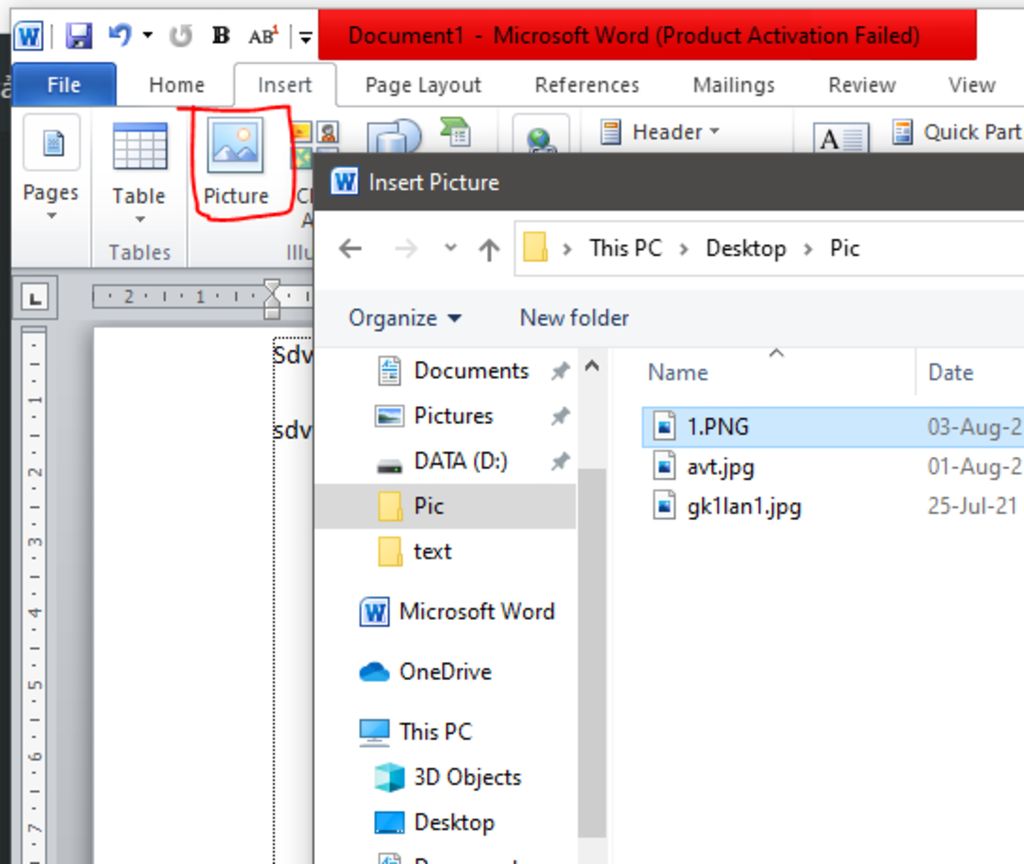Click the Save icon in Quick Access Toolbar

point(78,35)
